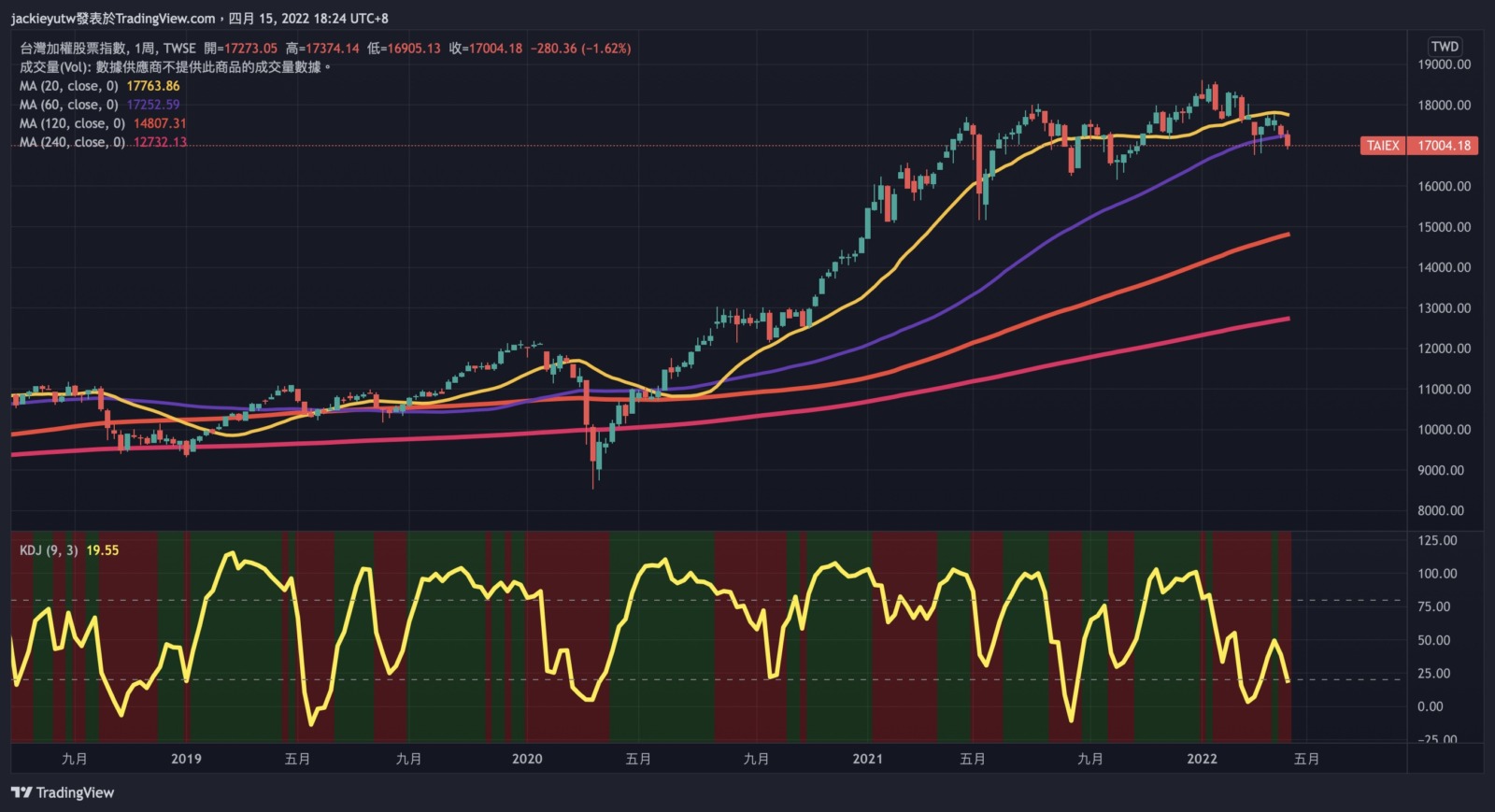Screen dimensions: 1495x812
Task: Click the MA (20, close, 0) legend
Action: [71, 86]
